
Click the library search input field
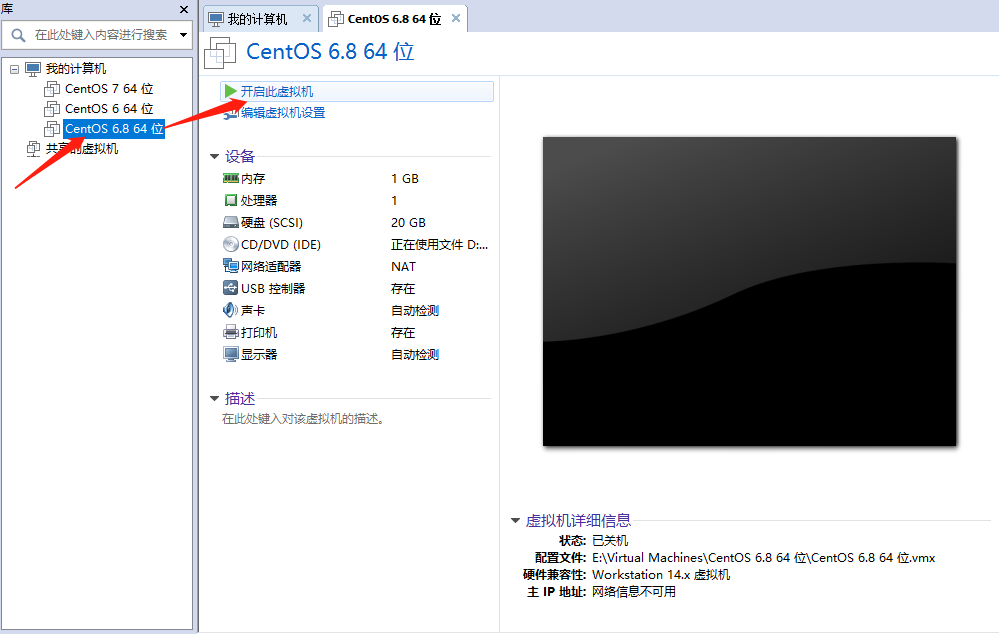tap(97, 35)
